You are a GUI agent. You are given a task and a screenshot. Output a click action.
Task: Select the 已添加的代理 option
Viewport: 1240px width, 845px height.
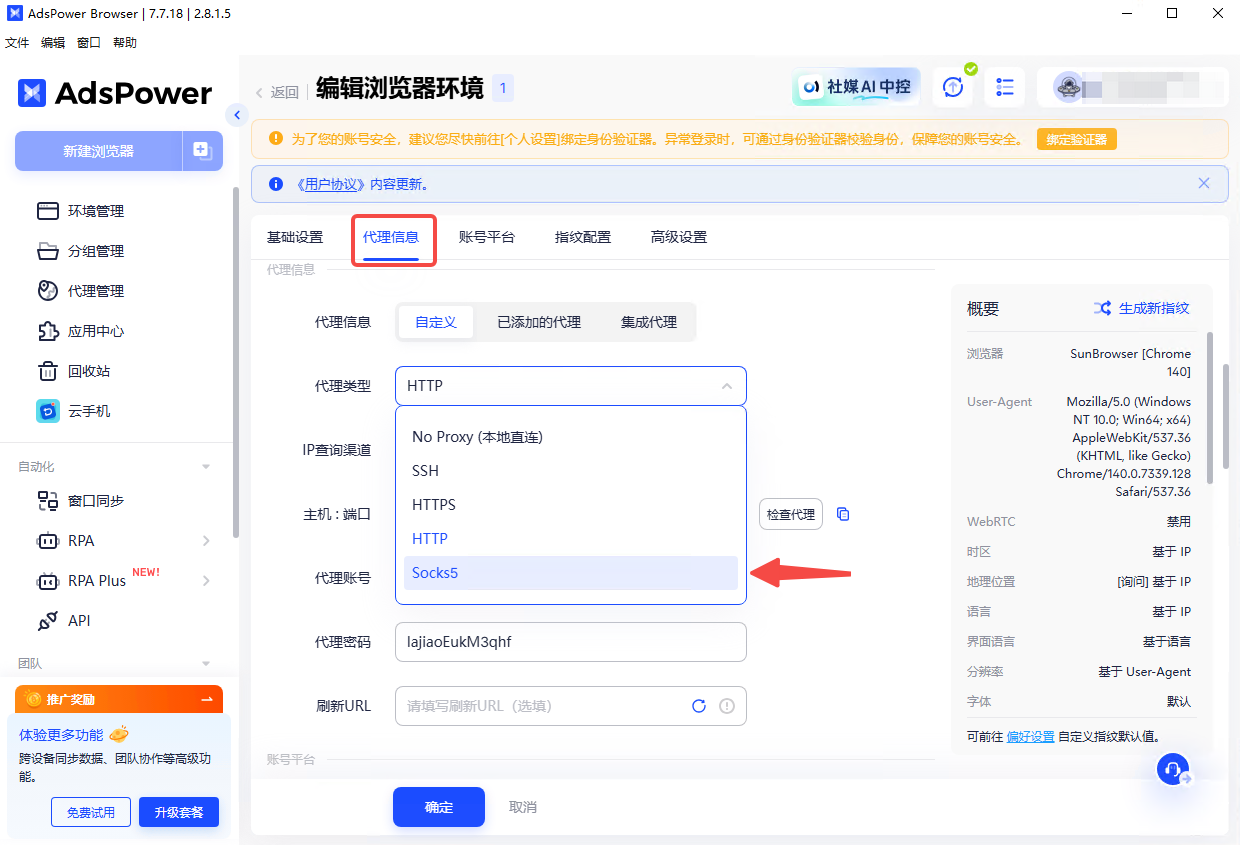pyautogui.click(x=539, y=322)
